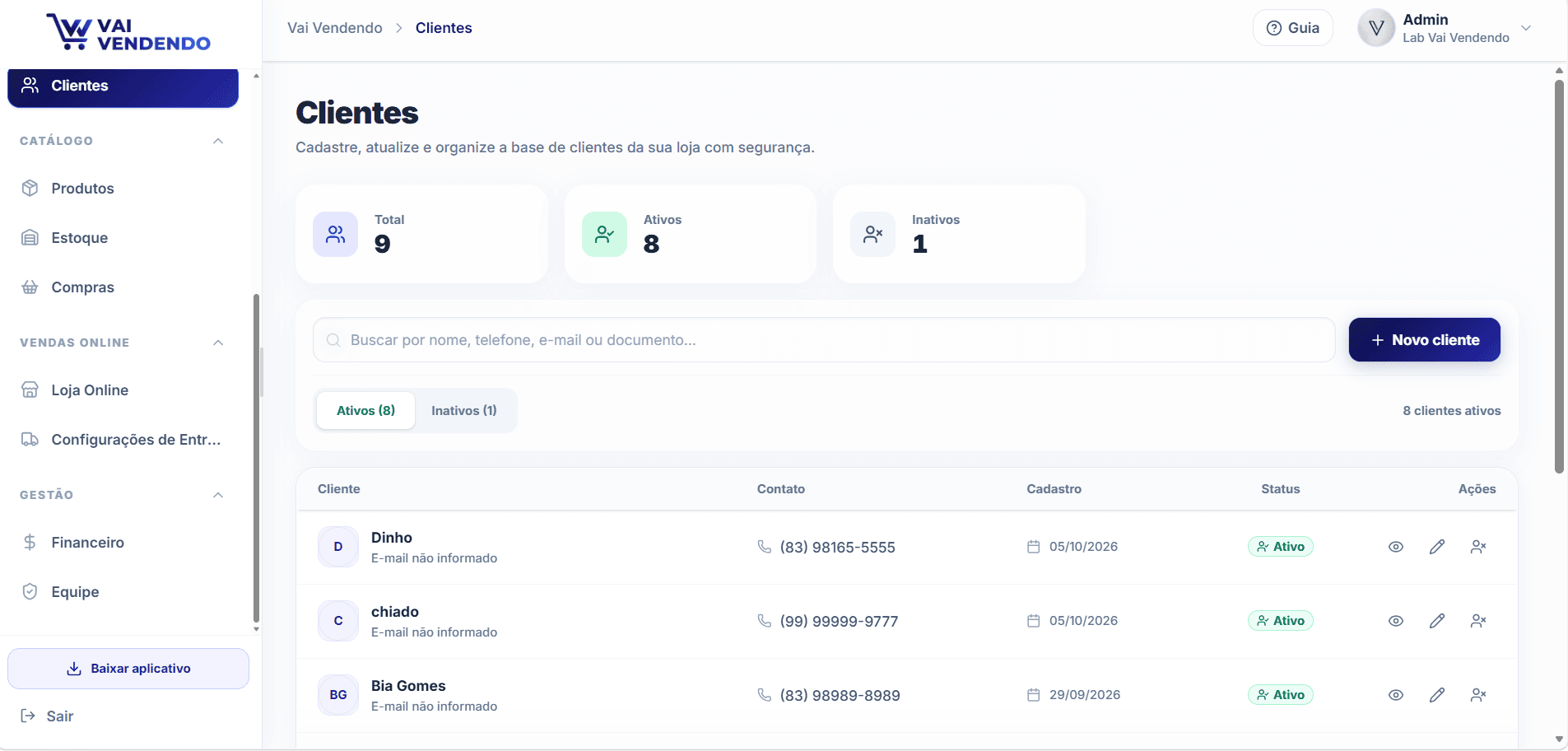This screenshot has height=751, width=1568.
Task: Switch to the Inativos (1) tab
Action: [464, 410]
